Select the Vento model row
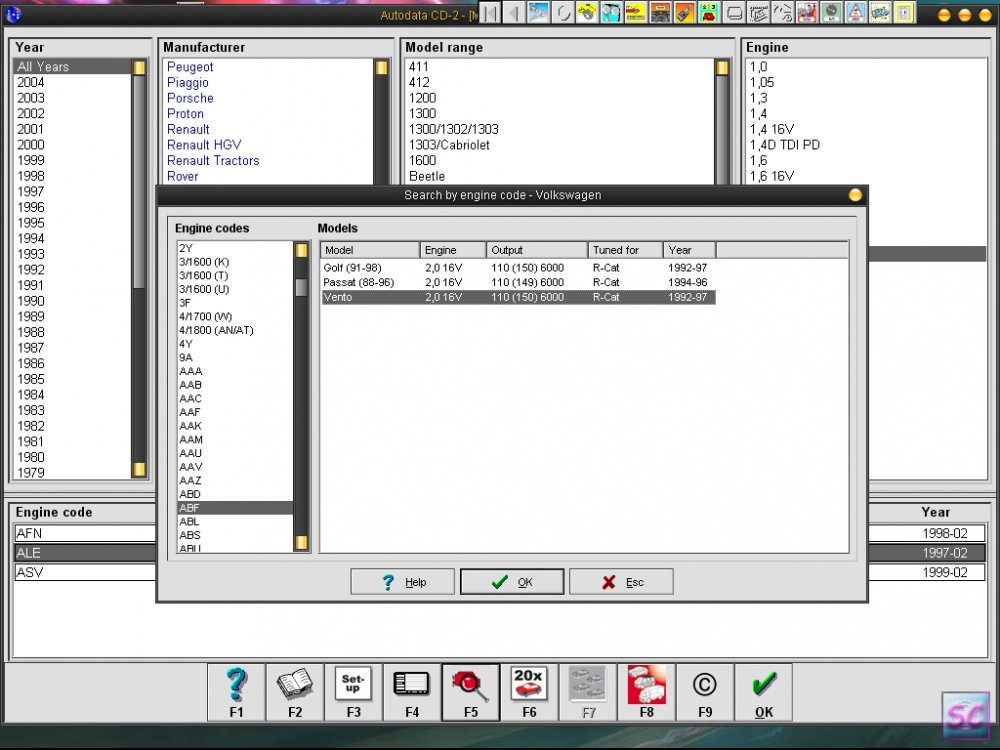Screen dimensions: 1000x750 [518, 297]
